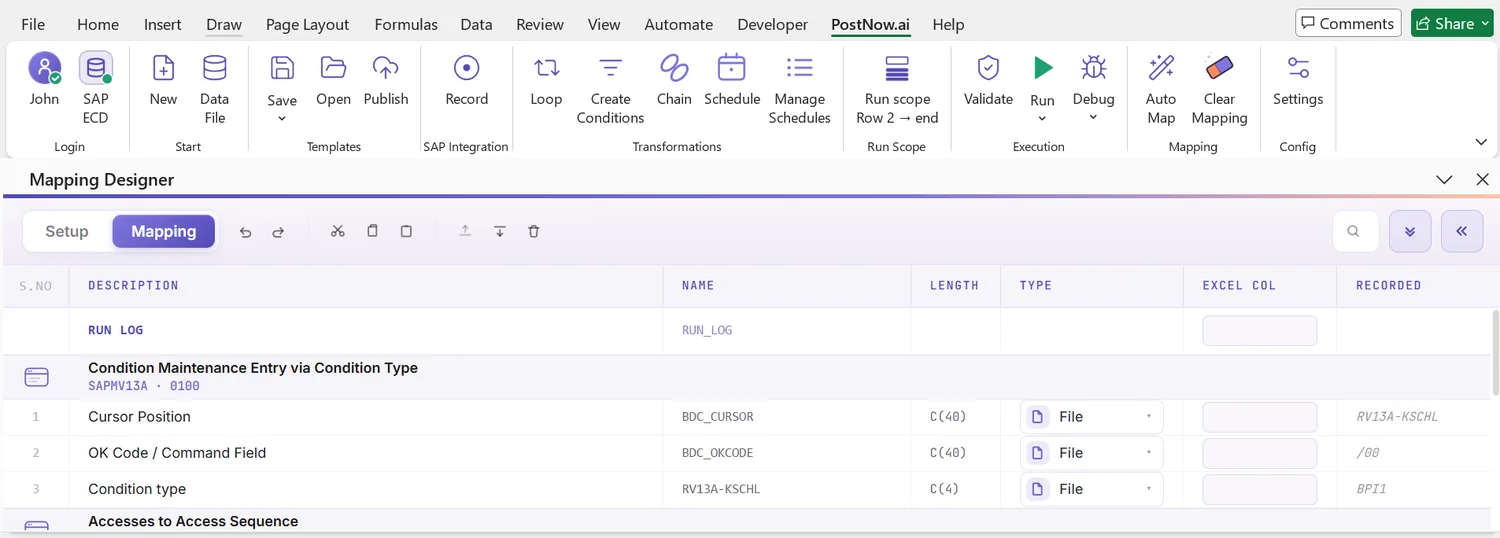Expand the Debug dropdown arrow
The width and height of the screenshot is (1500, 538).
pos(1093,118)
